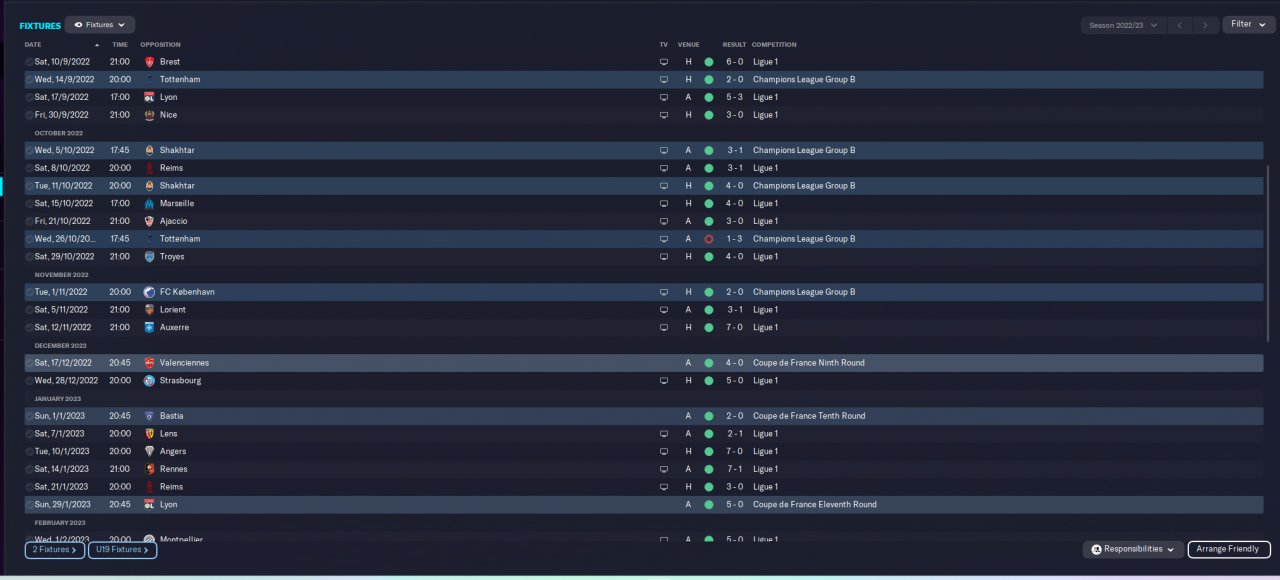Expand the 2 Fixtures button
The height and width of the screenshot is (580, 1280).
click(x=54, y=549)
